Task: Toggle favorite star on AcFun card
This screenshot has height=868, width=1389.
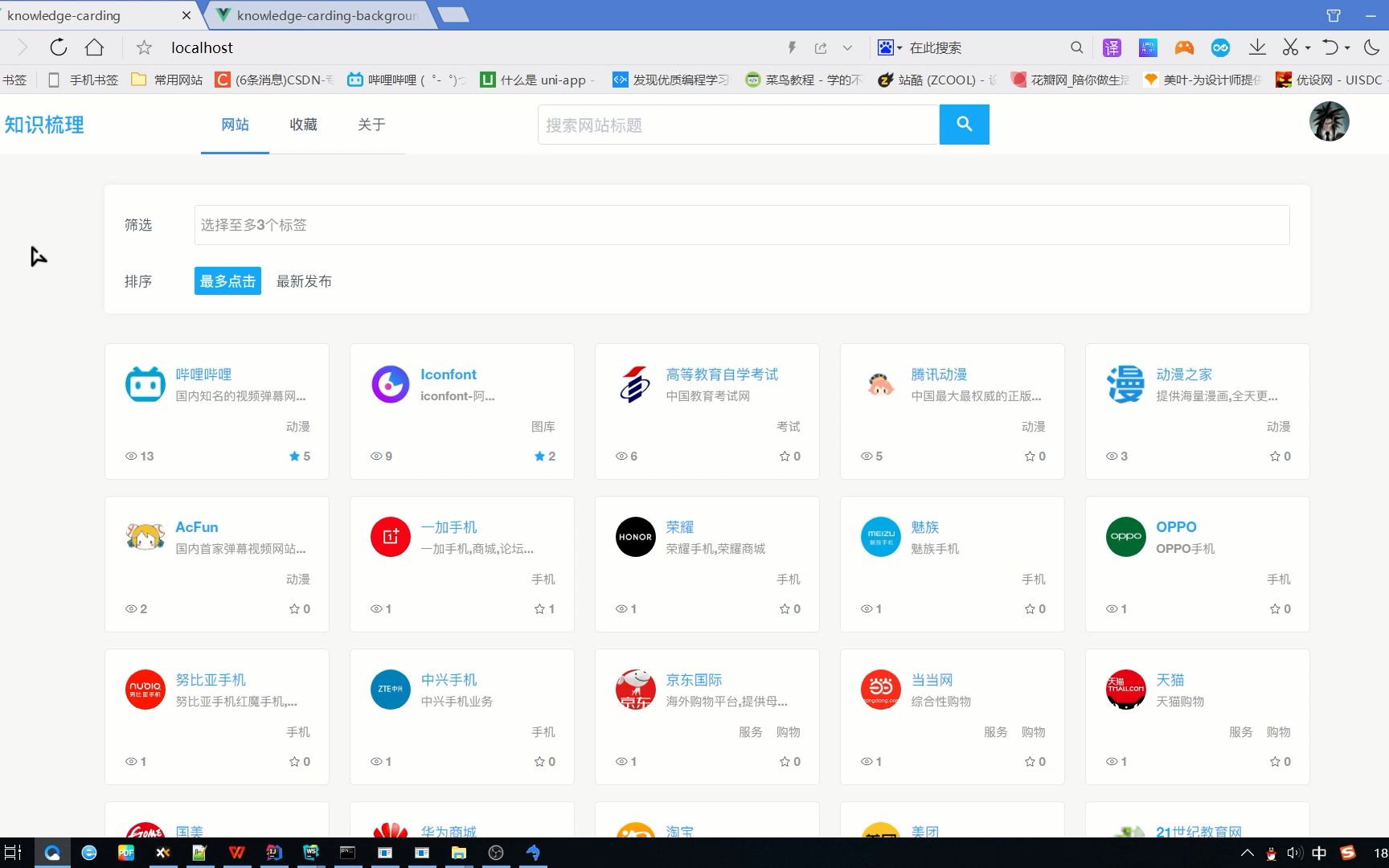Action: (x=294, y=608)
